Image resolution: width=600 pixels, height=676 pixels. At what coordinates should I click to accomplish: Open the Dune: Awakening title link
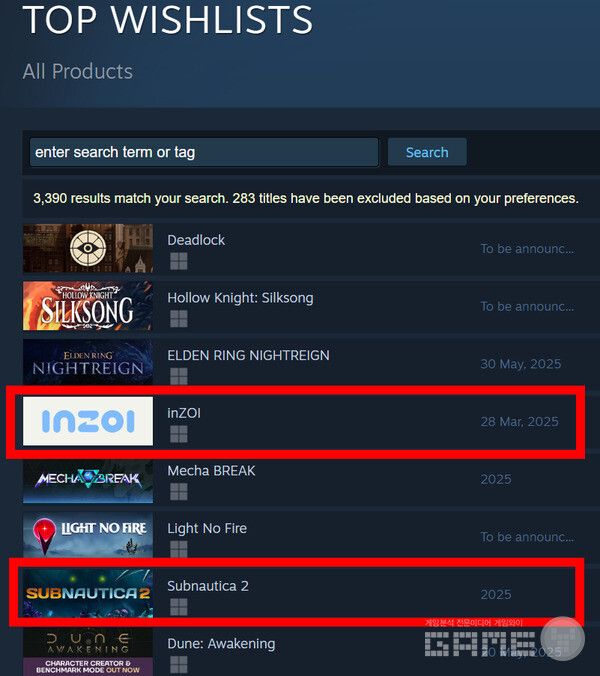tap(221, 644)
